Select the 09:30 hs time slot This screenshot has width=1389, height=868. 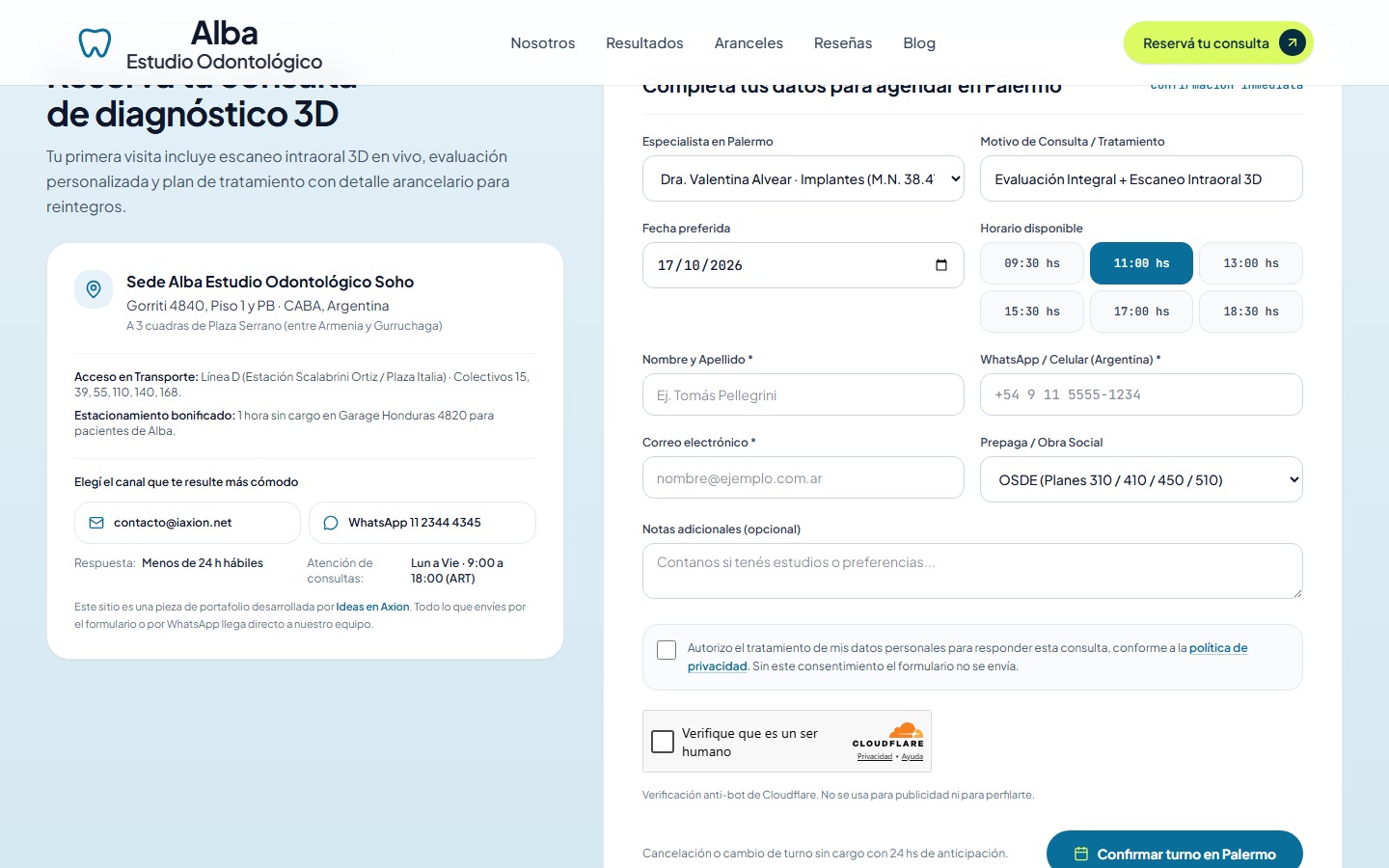[x=1032, y=263]
